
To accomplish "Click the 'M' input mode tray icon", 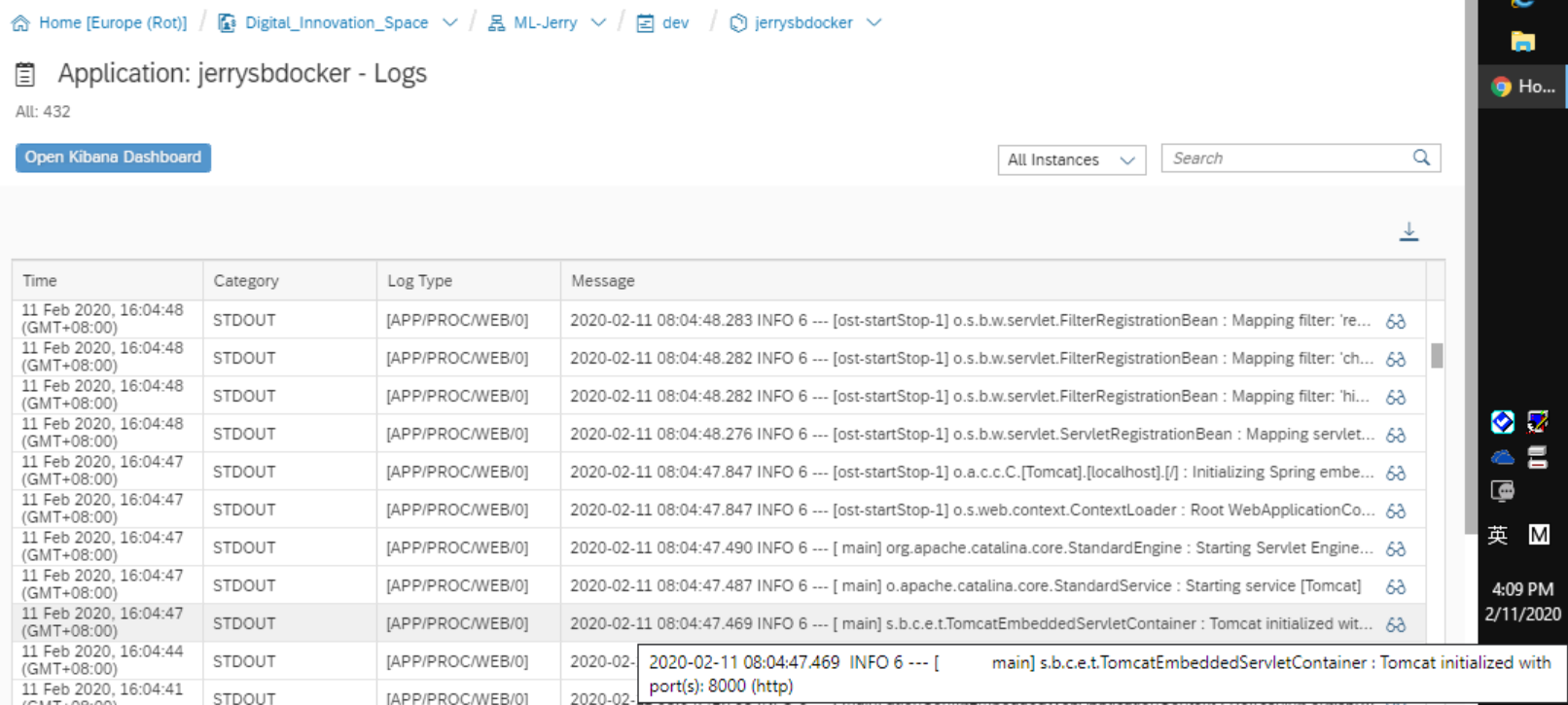I will pyautogui.click(x=1539, y=535).
